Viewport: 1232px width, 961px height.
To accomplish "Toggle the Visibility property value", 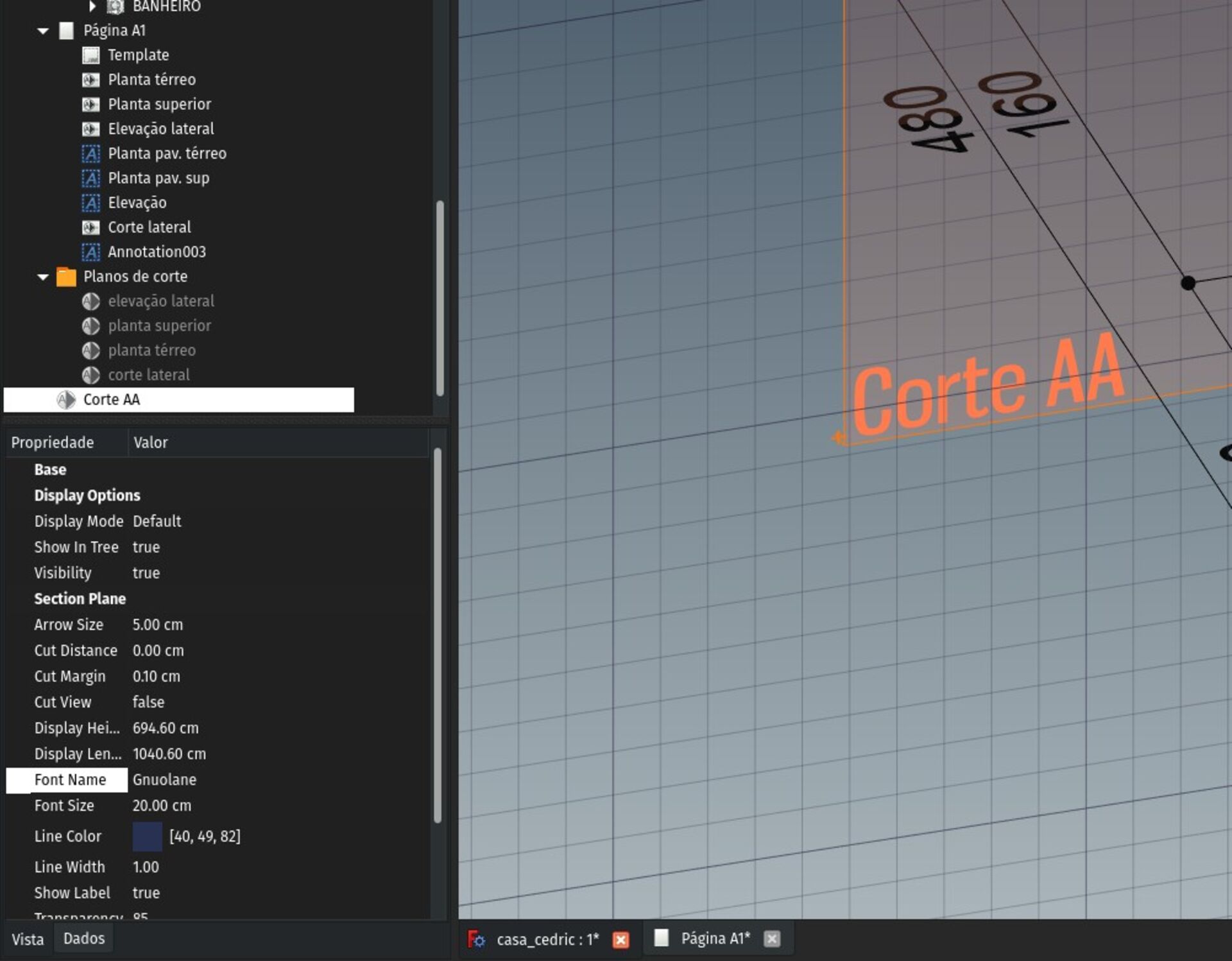I will click(146, 573).
